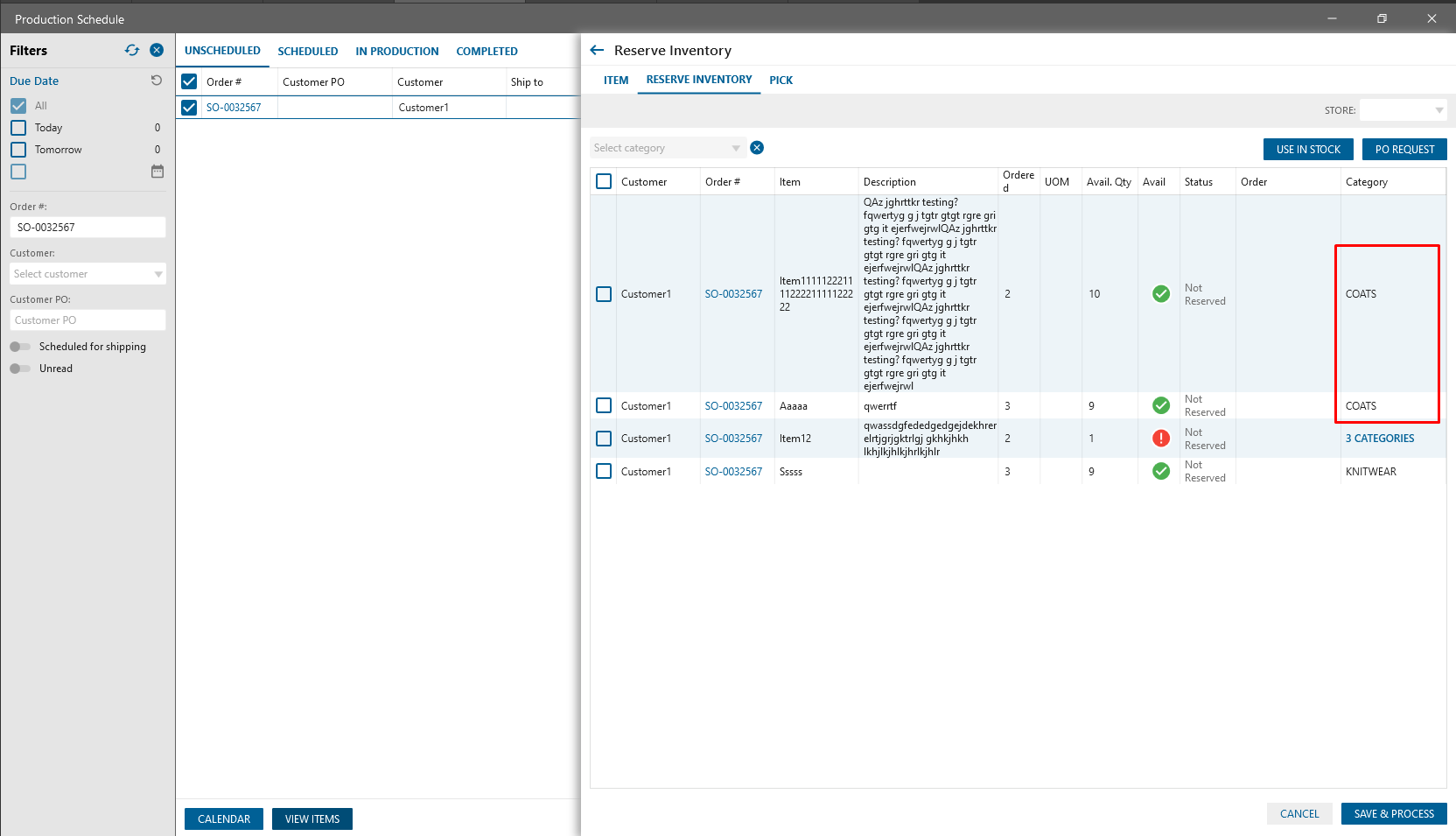Viewport: 1456px width, 836px height.
Task: Sort the orders list by Customer PO header
Action: tap(313, 82)
